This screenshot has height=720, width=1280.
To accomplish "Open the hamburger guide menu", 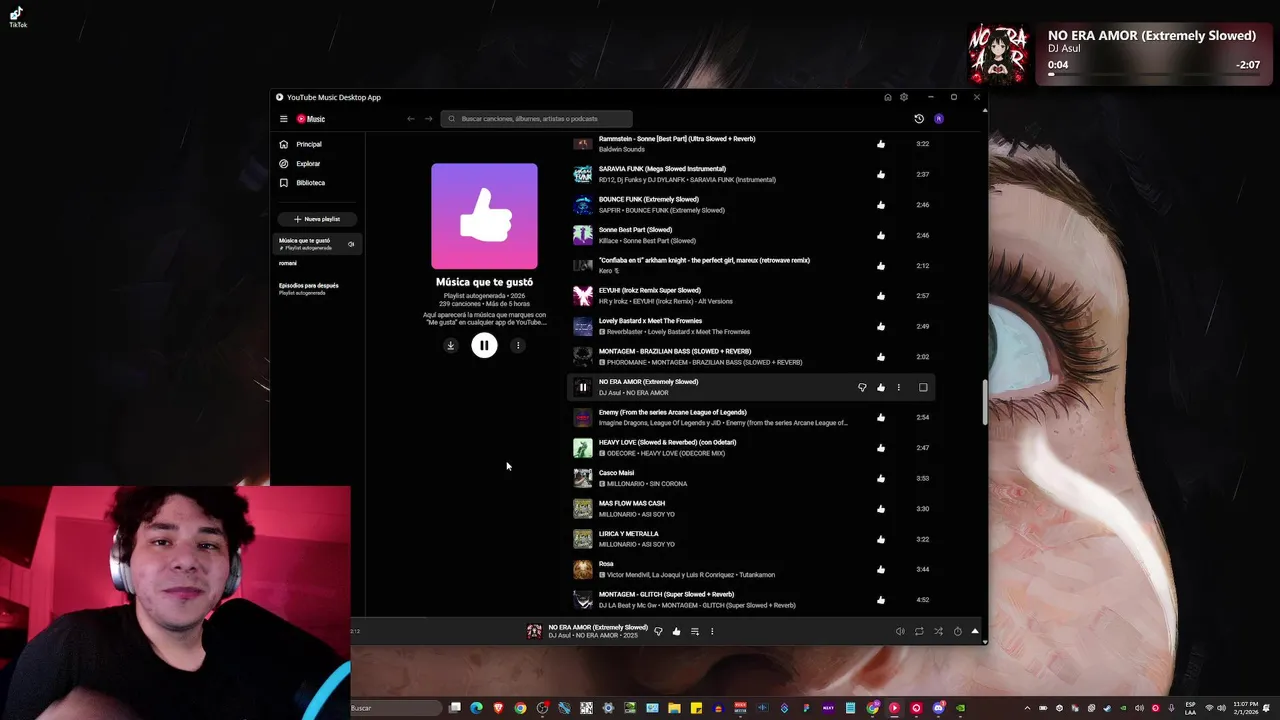I will tap(283, 119).
